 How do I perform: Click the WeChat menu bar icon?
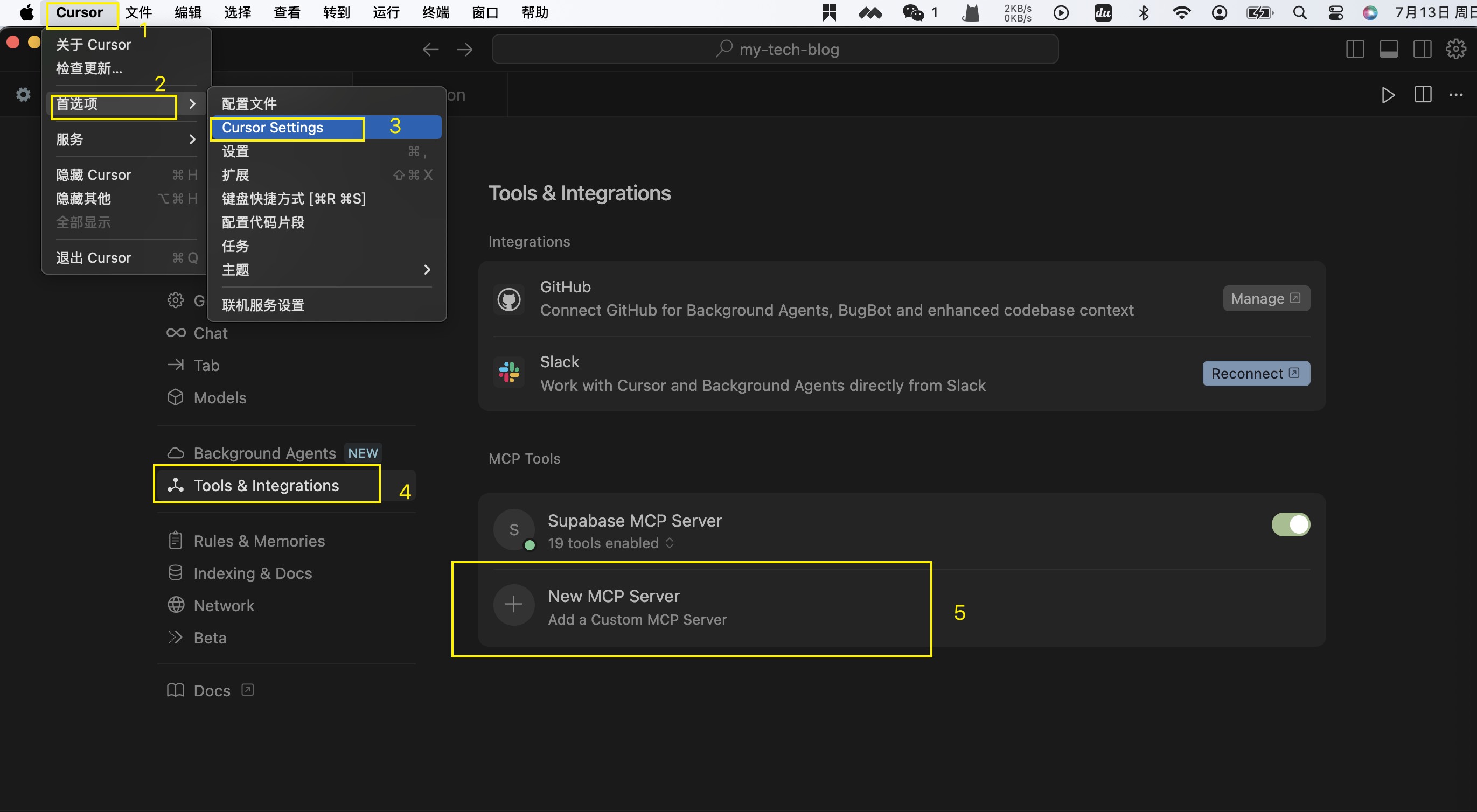click(913, 12)
